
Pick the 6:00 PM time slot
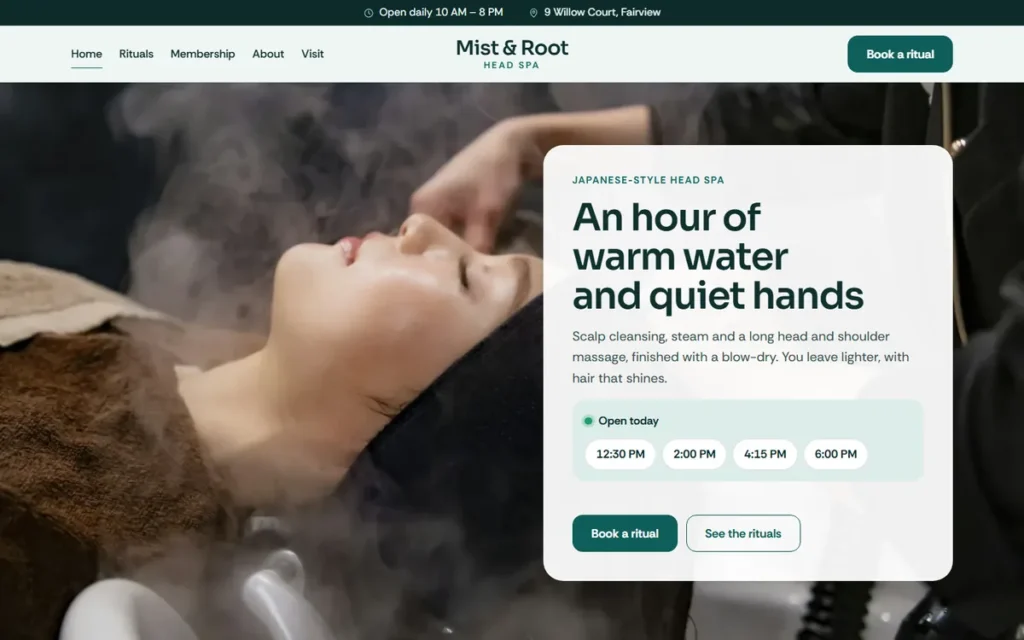coord(835,454)
